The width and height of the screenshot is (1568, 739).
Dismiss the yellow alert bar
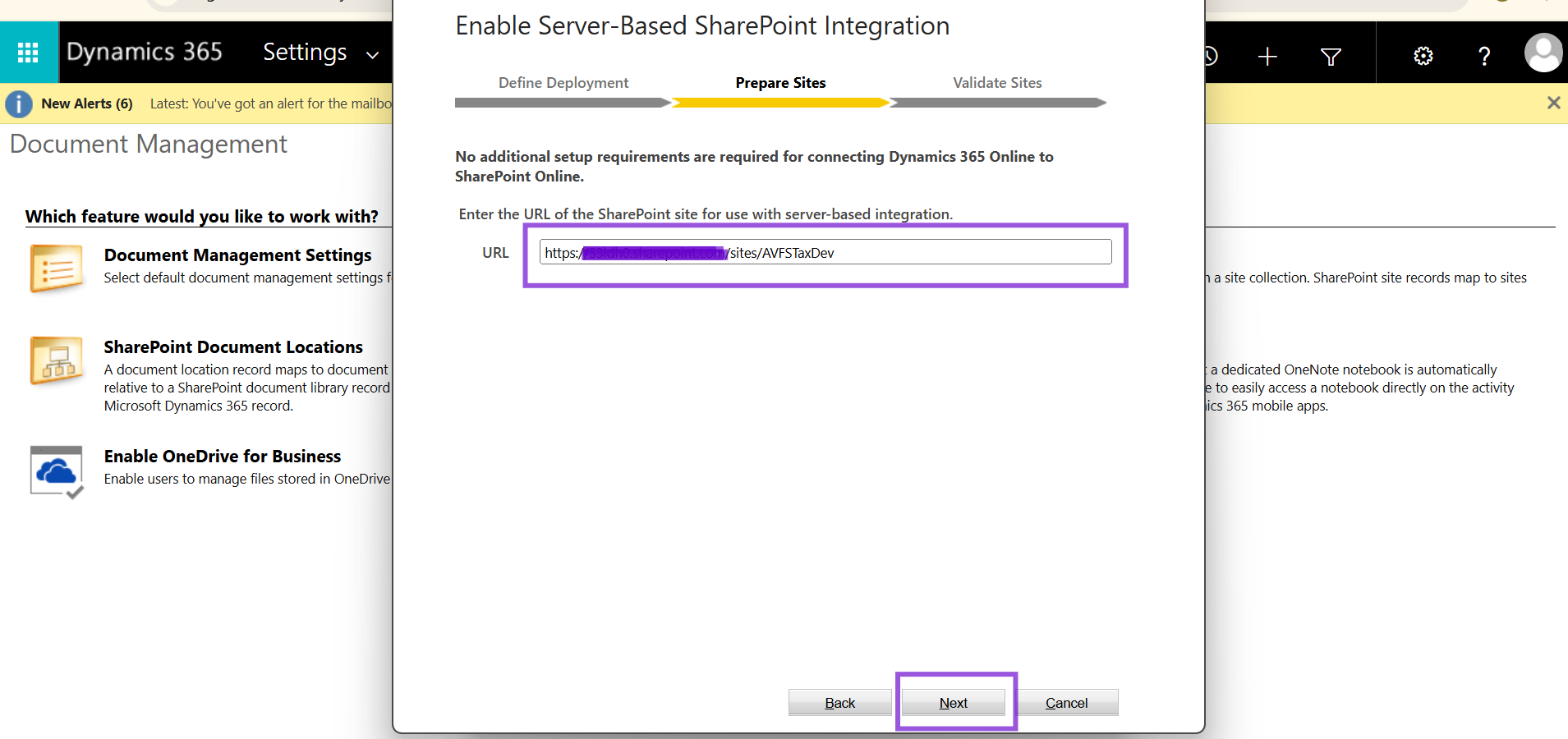pyautogui.click(x=1553, y=103)
